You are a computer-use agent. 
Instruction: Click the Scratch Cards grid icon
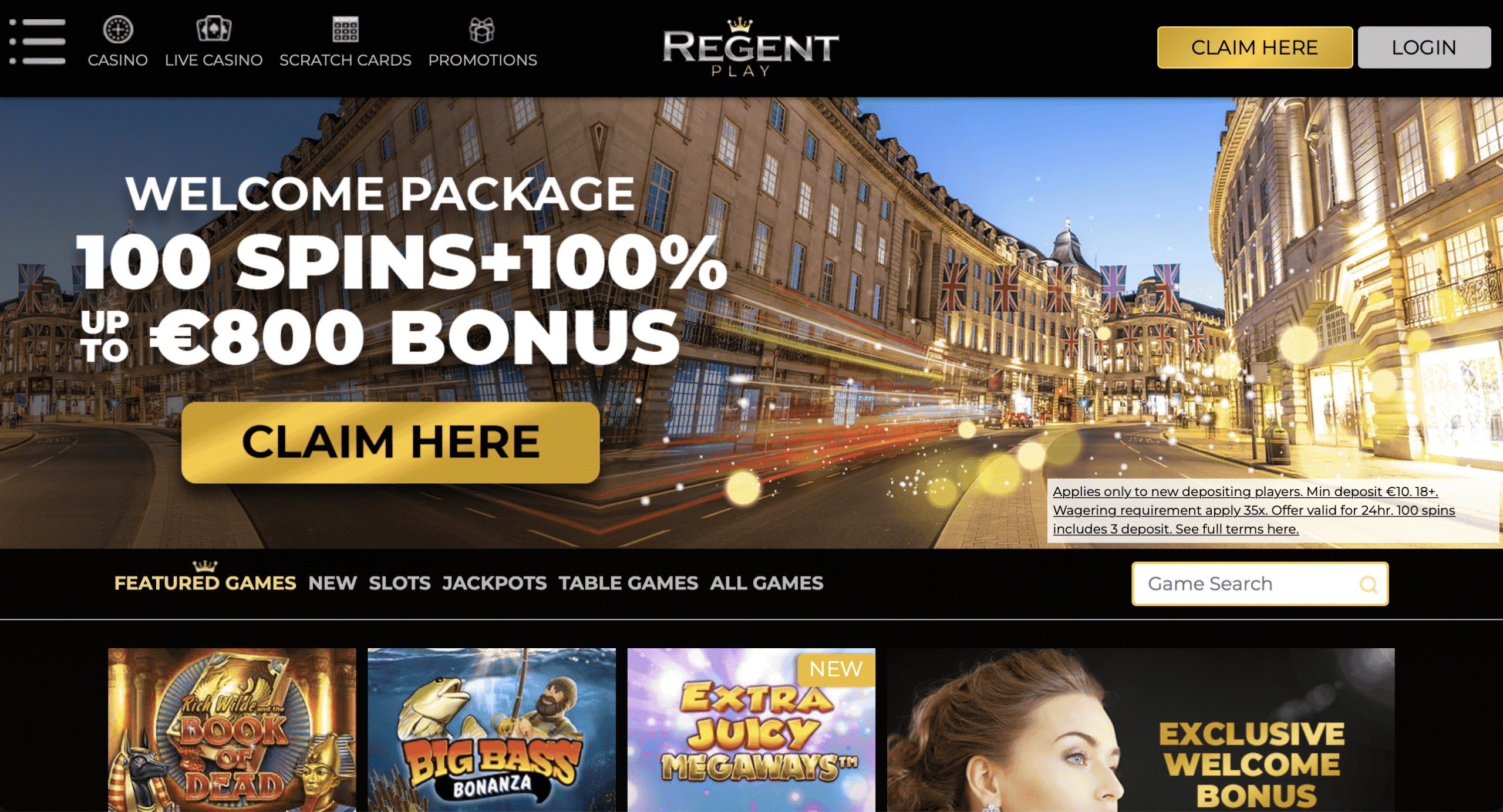tap(345, 29)
